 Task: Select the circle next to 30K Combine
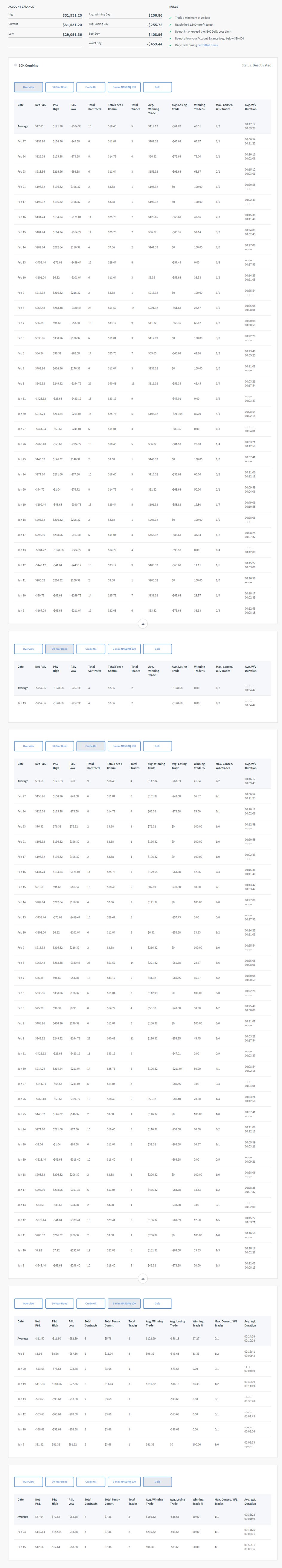[x=16, y=65]
